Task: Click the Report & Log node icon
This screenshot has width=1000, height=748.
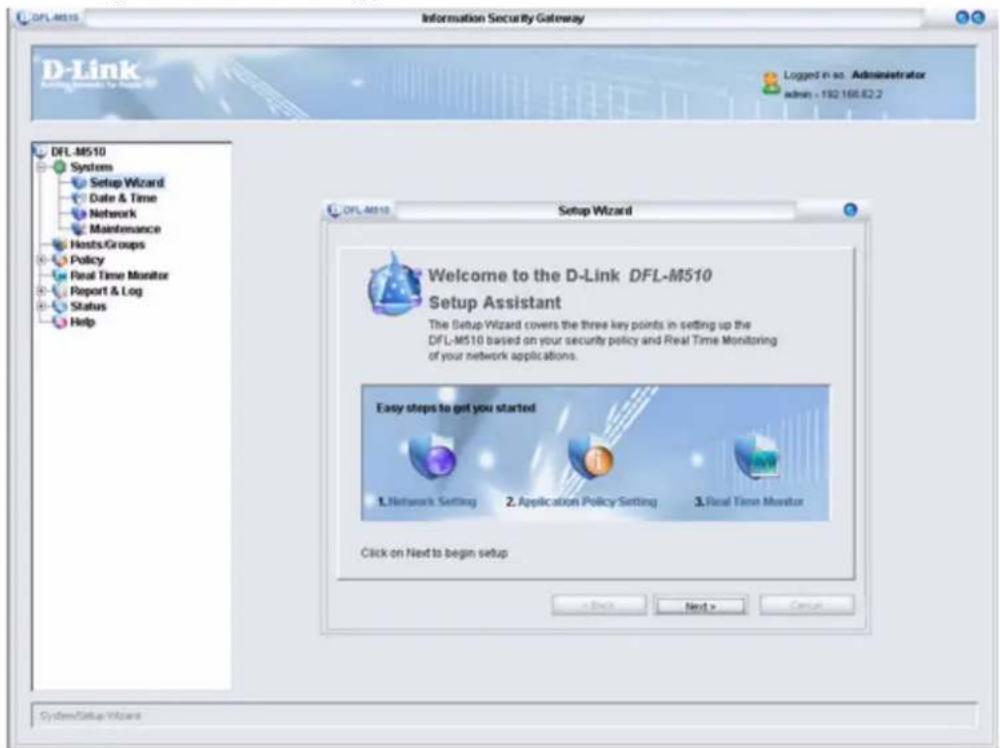Action: click(59, 291)
